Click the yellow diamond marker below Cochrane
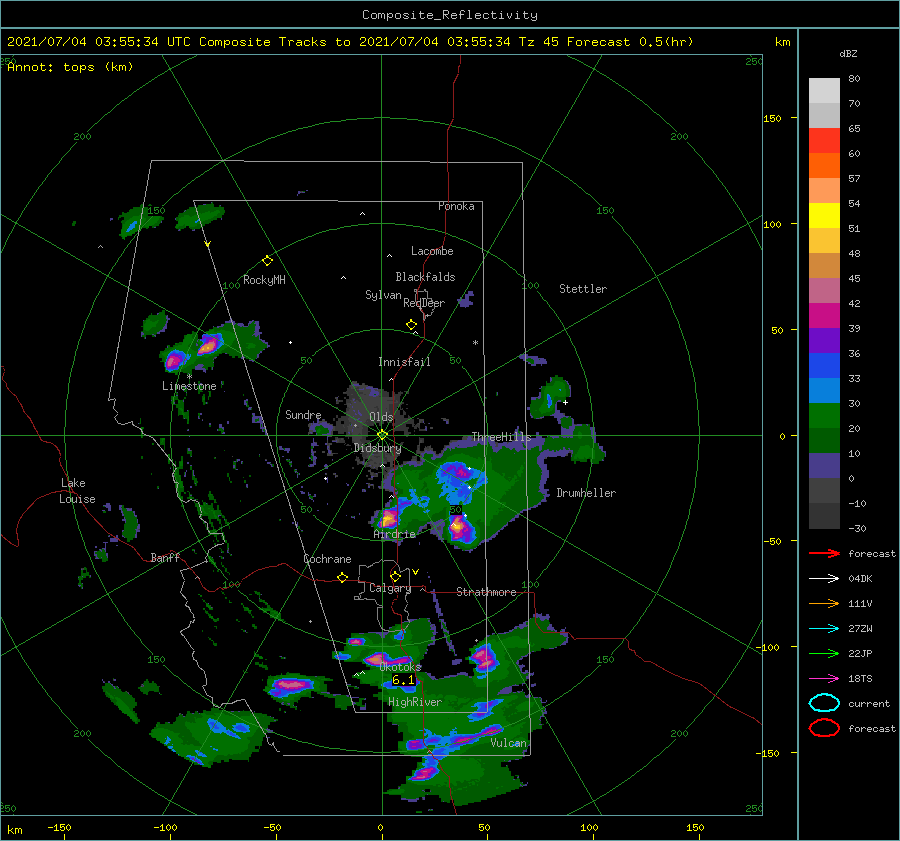This screenshot has width=900, height=841. (x=343, y=578)
